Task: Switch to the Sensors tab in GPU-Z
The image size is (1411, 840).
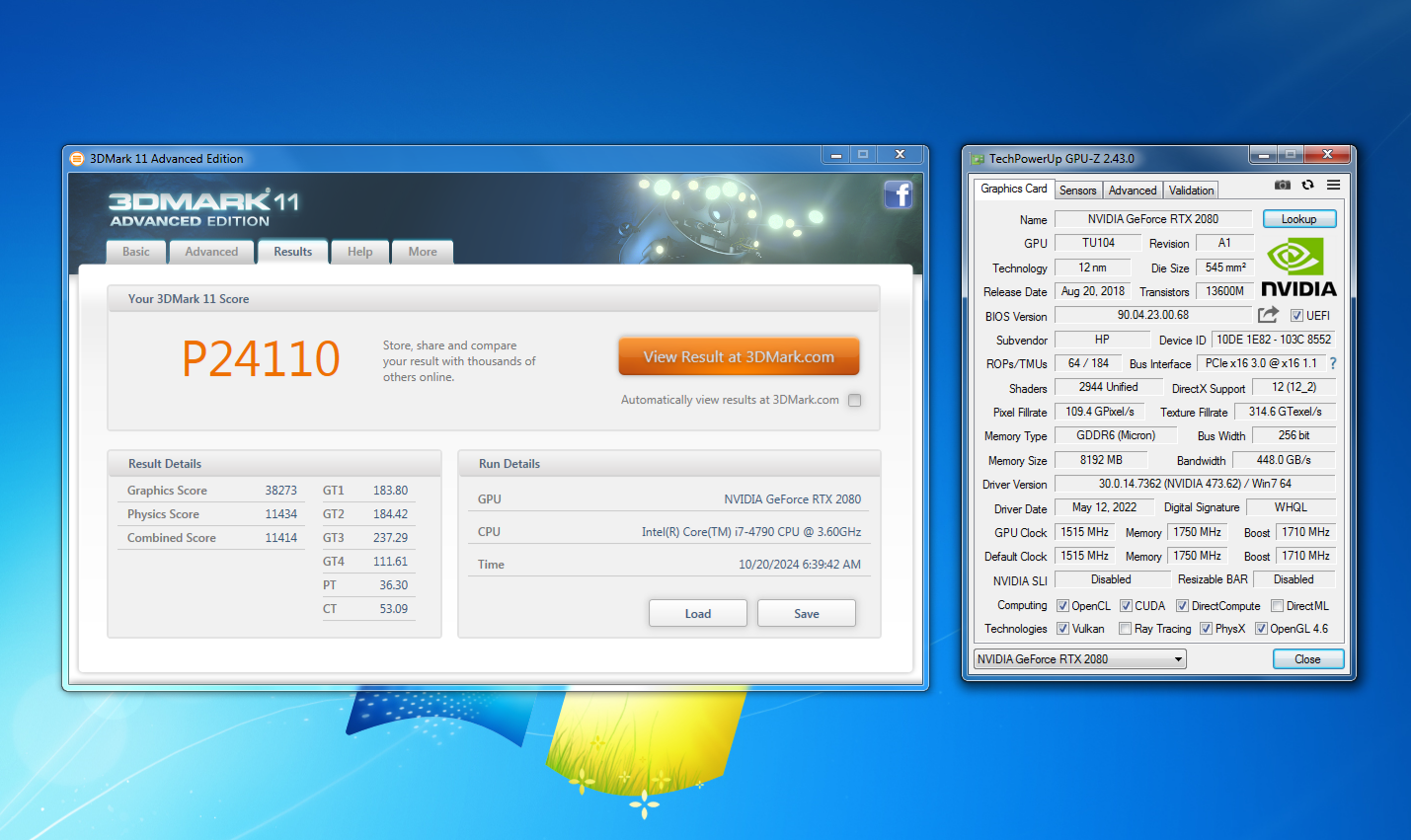Action: 1078,191
